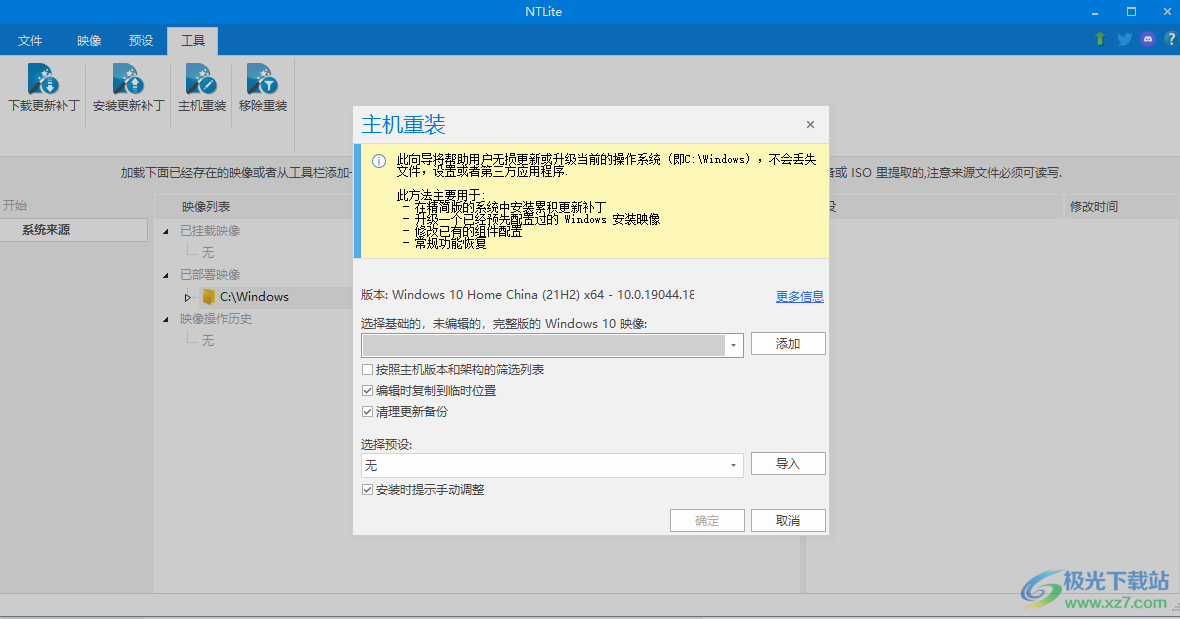Collapse the 映像操作历史 tree group

pos(166,319)
